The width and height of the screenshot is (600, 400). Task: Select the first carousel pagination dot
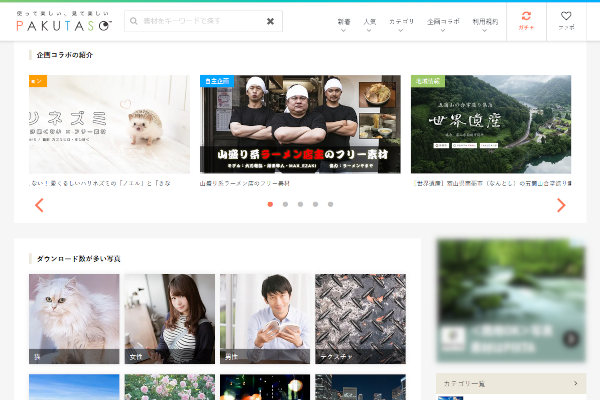tap(270, 204)
